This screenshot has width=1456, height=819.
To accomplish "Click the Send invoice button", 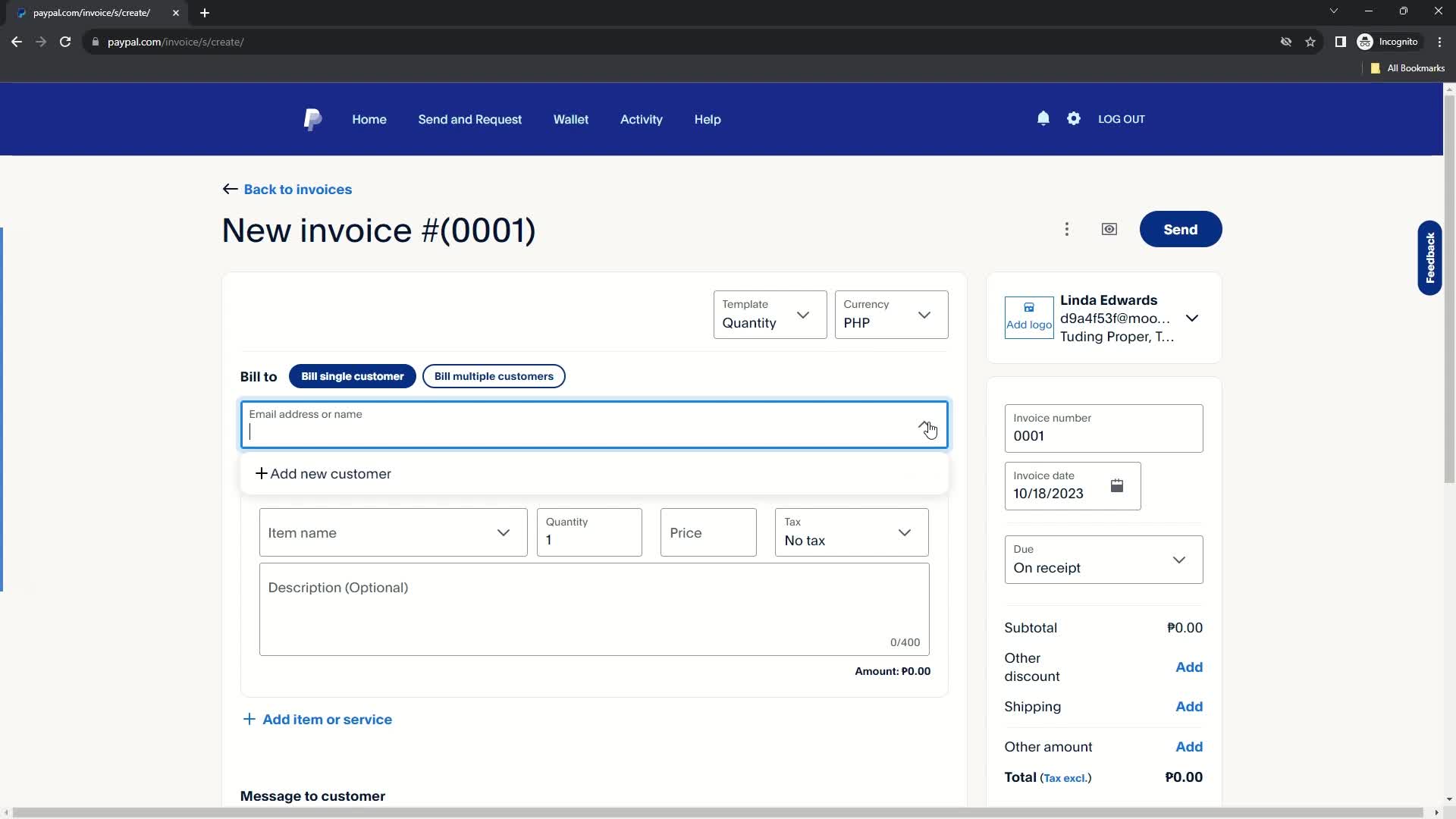I will tap(1181, 229).
